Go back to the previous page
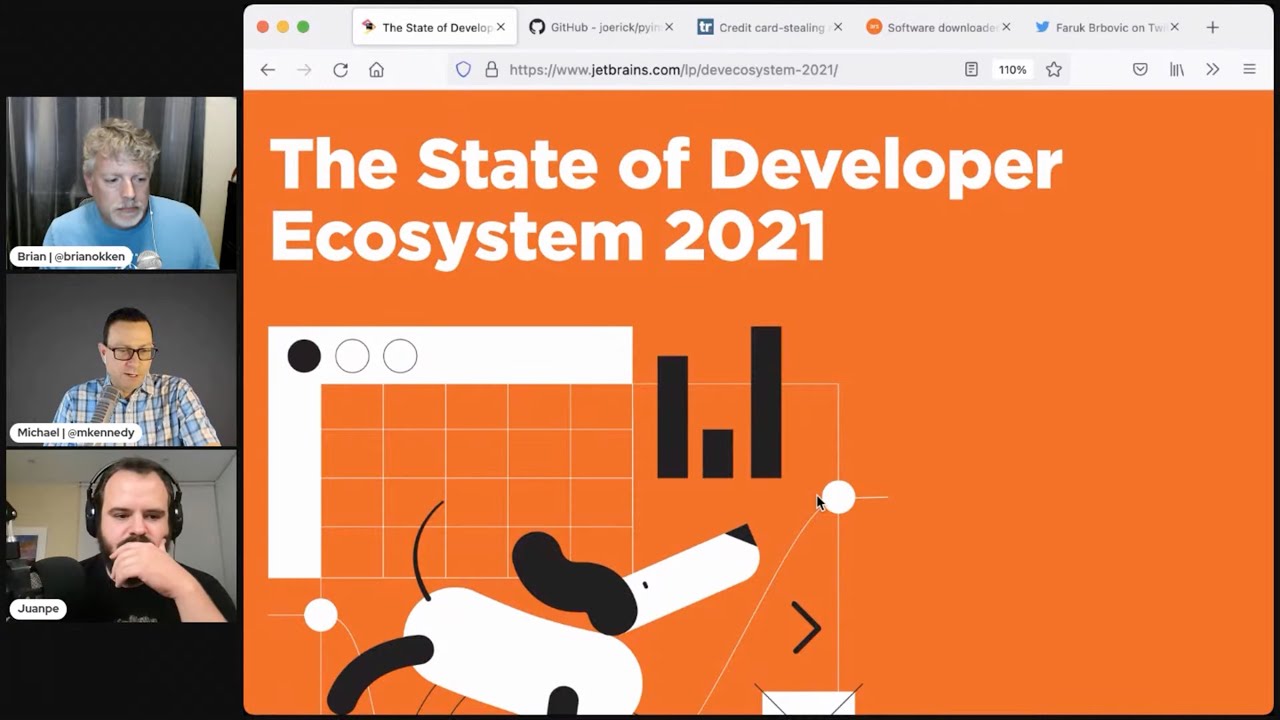The image size is (1280, 720). (267, 70)
